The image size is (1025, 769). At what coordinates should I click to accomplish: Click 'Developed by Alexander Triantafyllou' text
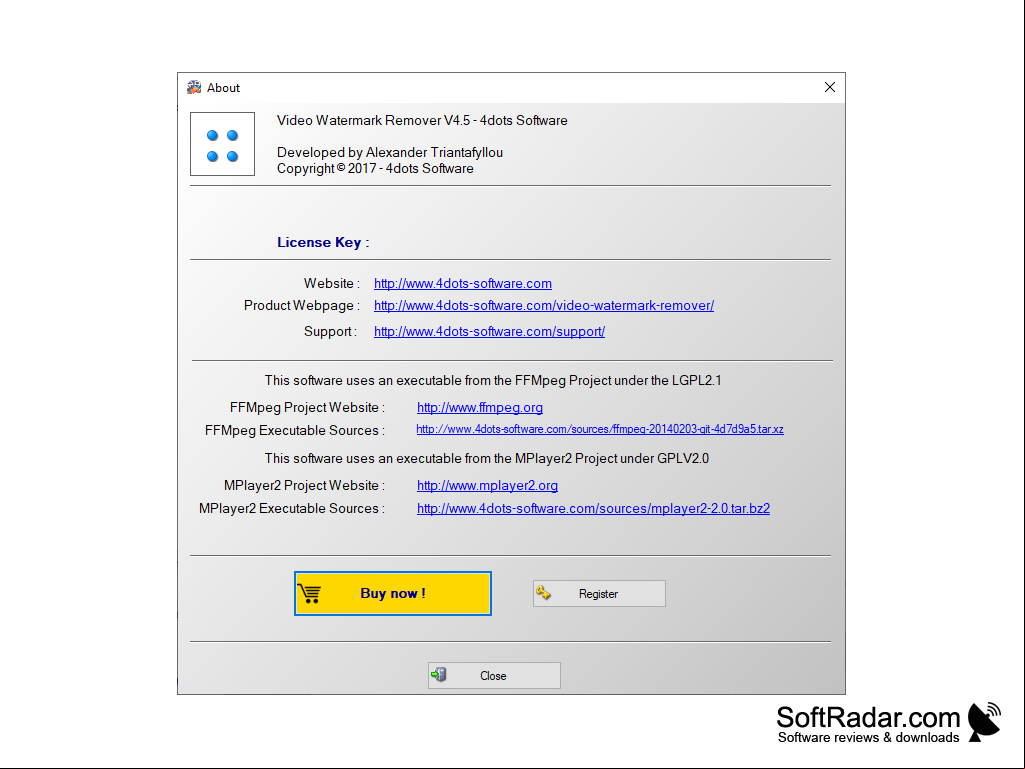tap(390, 152)
